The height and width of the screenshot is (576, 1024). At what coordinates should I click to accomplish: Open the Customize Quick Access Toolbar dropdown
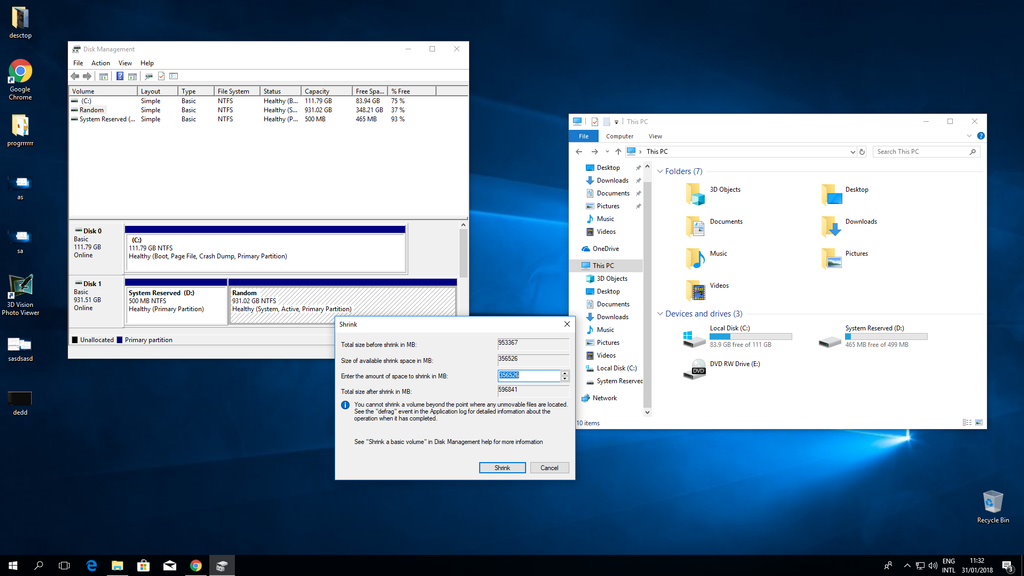[616, 121]
